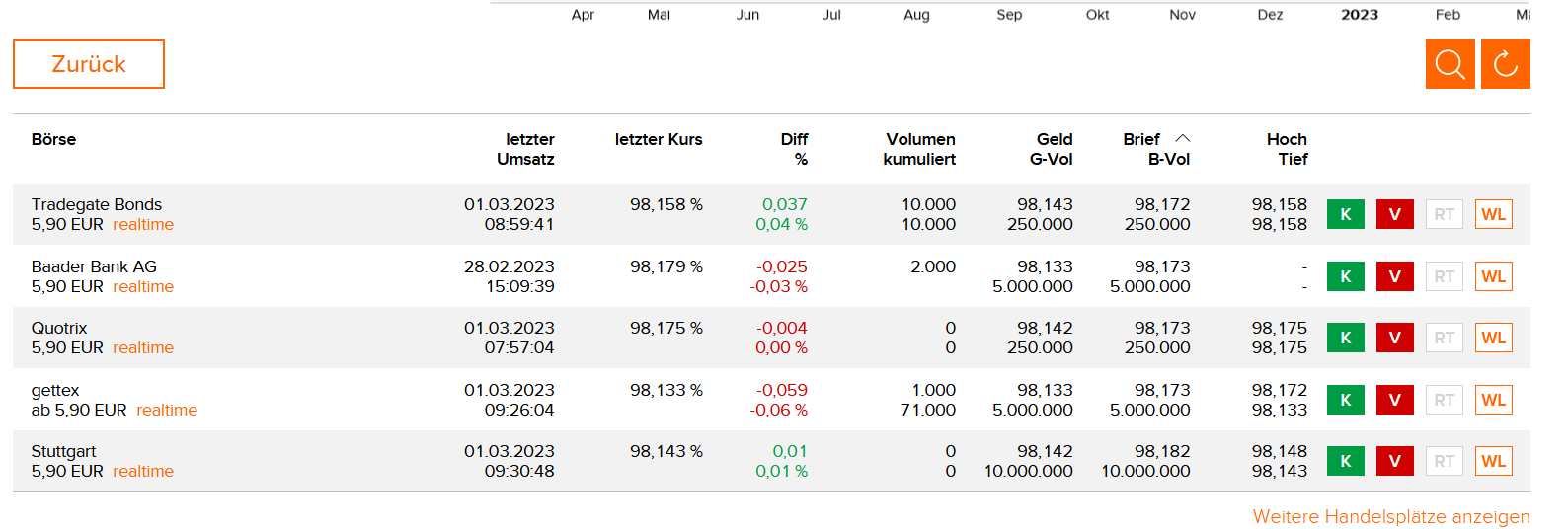Screen dimensions: 1568x529
Task: Open Weitere Handelsplätze anzeigen link
Action: pyautogui.click(x=1390, y=516)
